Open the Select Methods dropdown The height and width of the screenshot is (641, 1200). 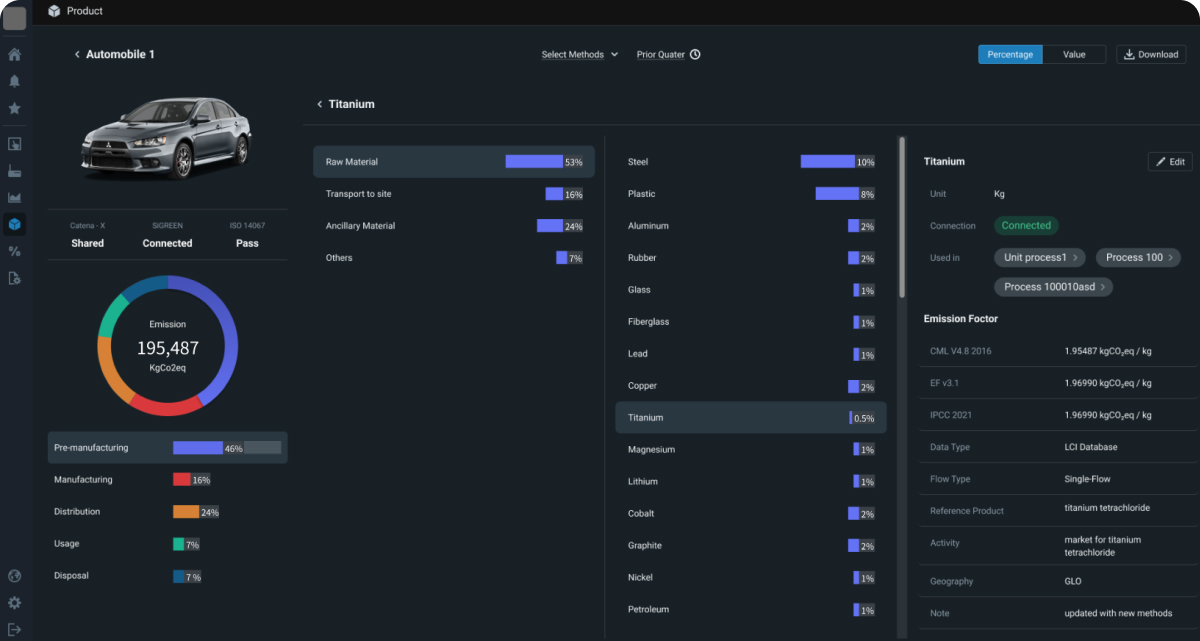tap(580, 54)
